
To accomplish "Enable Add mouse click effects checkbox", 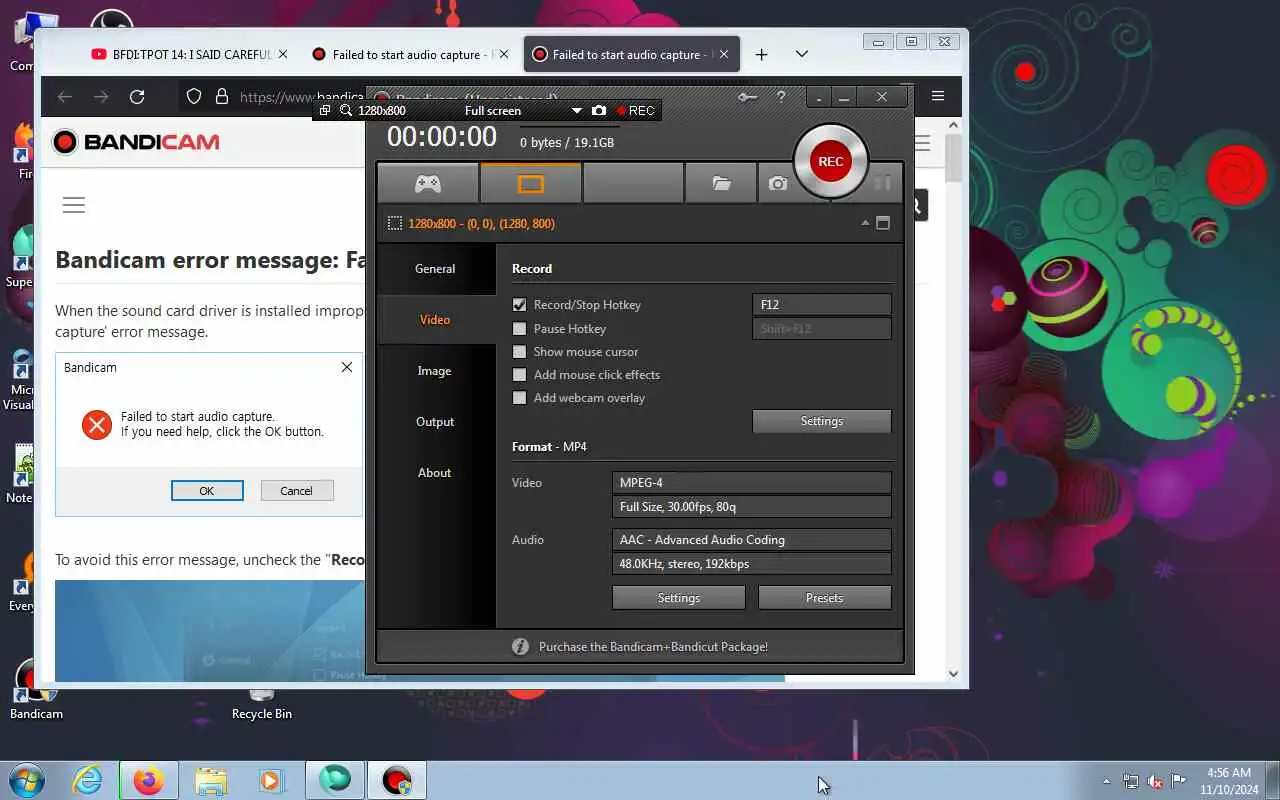I will (x=519, y=375).
